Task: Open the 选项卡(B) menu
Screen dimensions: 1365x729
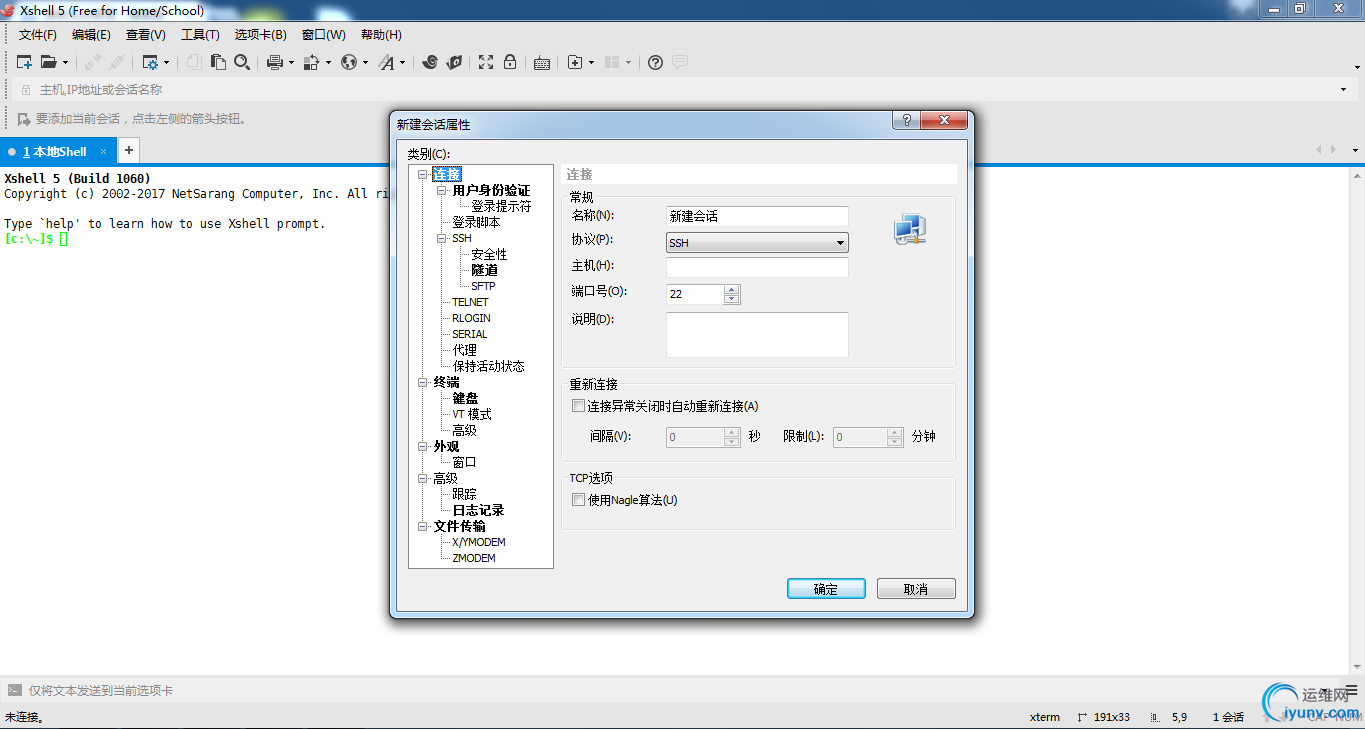Action: click(x=260, y=35)
